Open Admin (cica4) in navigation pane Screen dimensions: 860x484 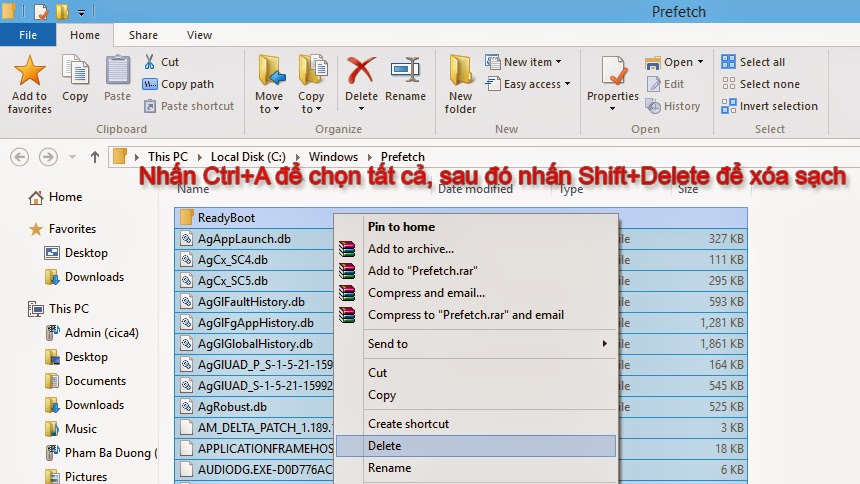pyautogui.click(x=92, y=333)
